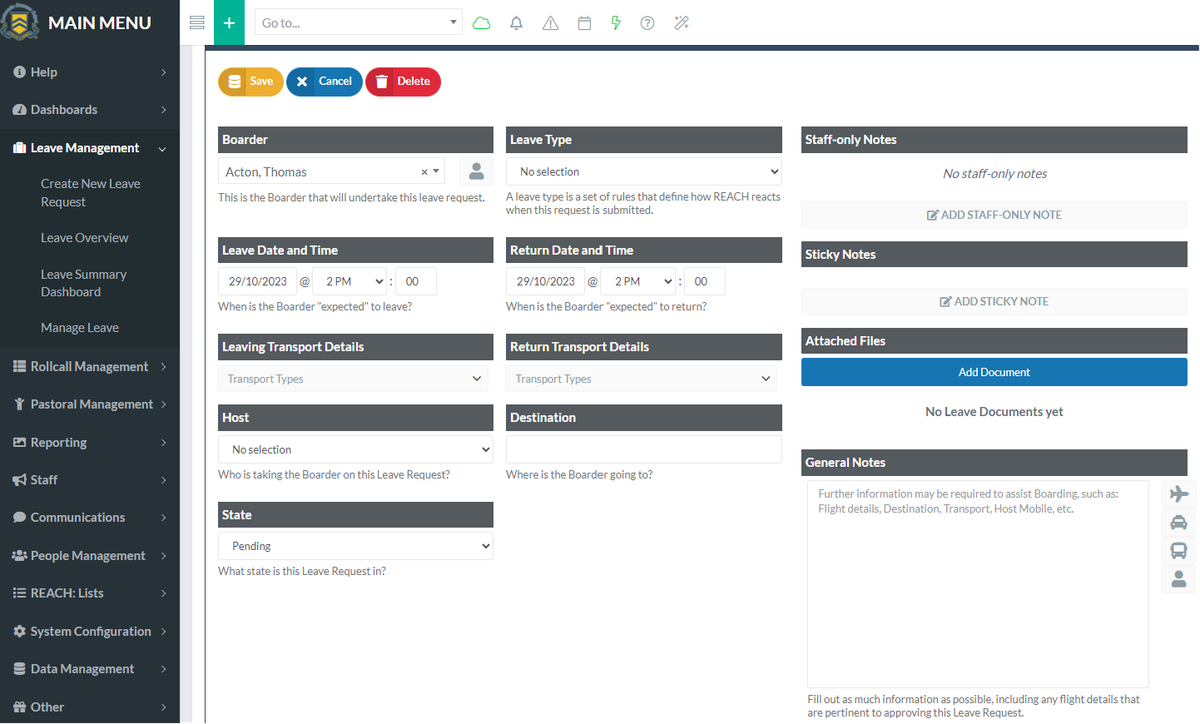Insert flight details via airplane icon
1200x724 pixels.
pyautogui.click(x=1179, y=494)
